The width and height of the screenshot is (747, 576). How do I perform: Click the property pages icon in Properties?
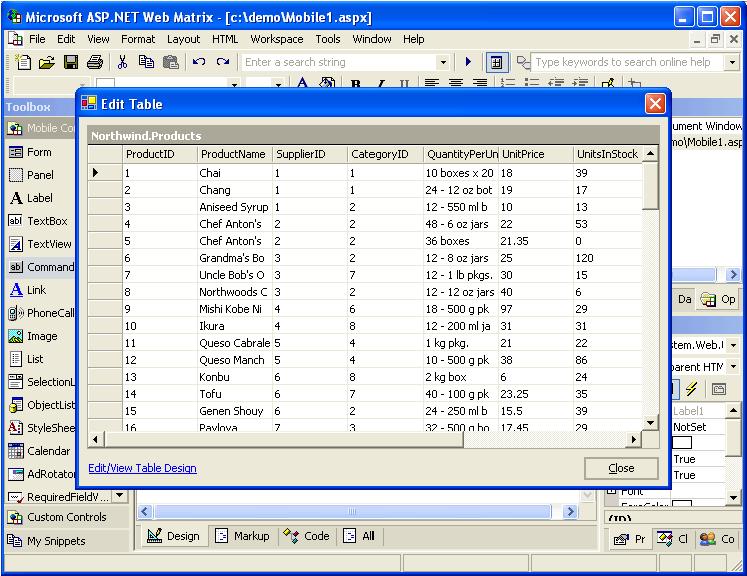pyautogui.click(x=718, y=389)
